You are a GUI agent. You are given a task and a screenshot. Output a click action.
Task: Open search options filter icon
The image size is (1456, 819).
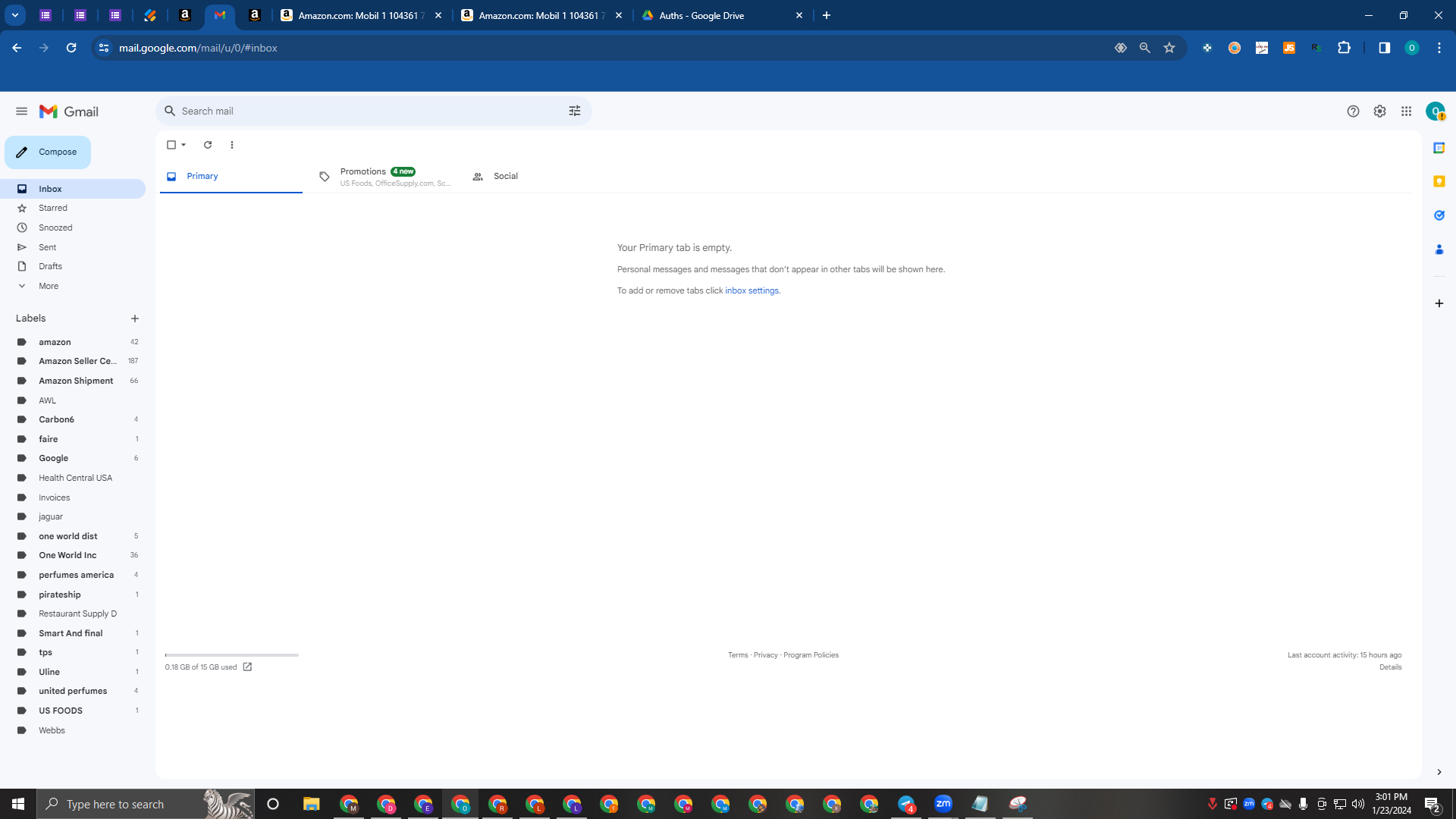click(x=575, y=111)
